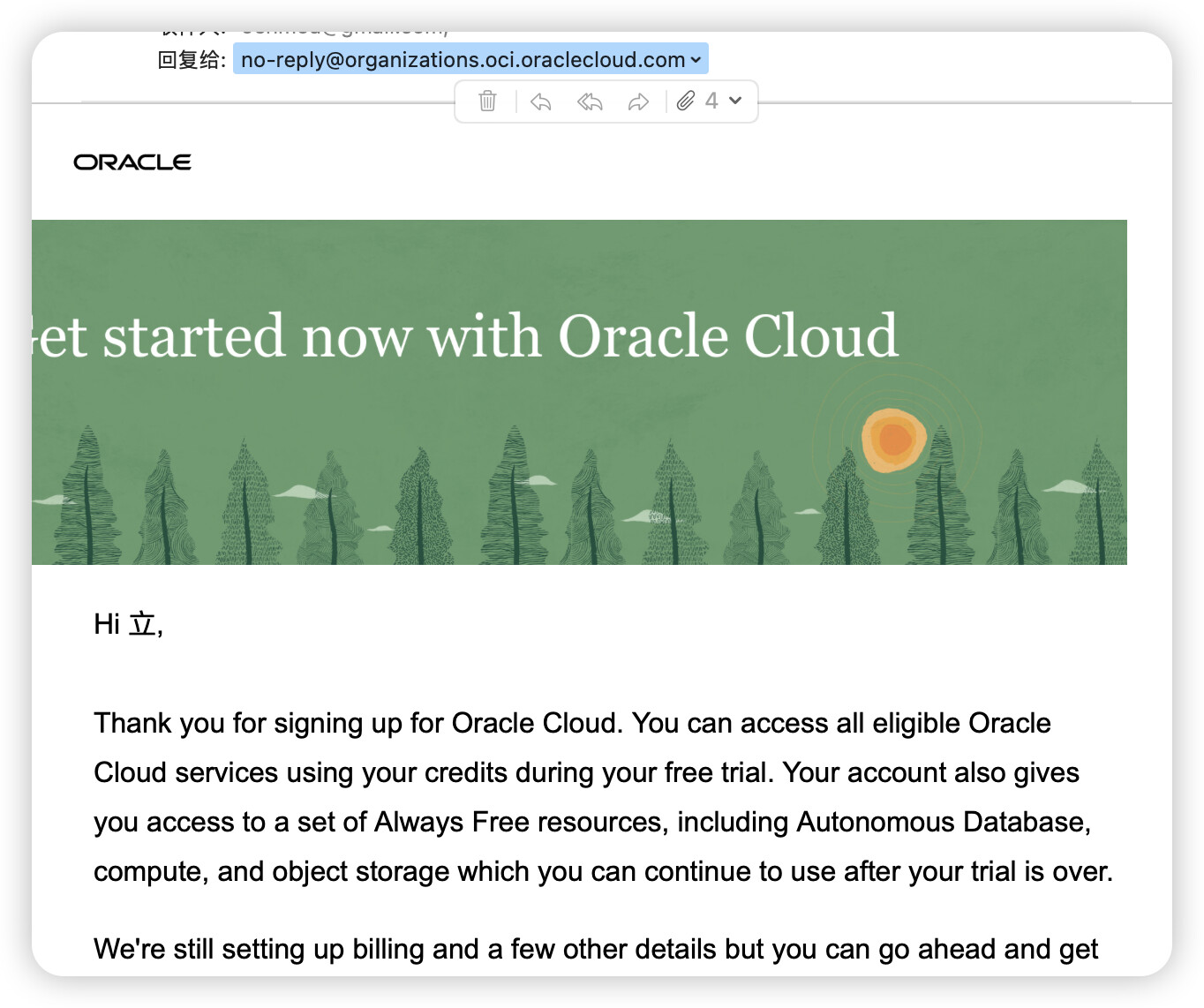Reply all using the double arrow icon
The height and width of the screenshot is (1008, 1204).
coord(590,102)
